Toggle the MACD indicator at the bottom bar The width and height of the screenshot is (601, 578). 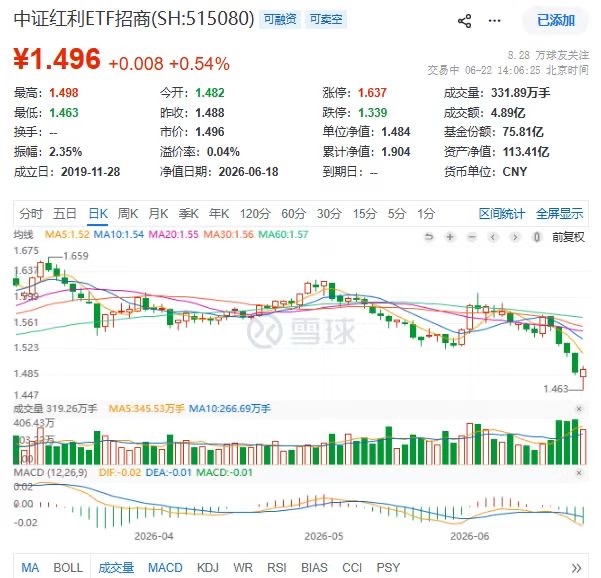[x=165, y=567]
